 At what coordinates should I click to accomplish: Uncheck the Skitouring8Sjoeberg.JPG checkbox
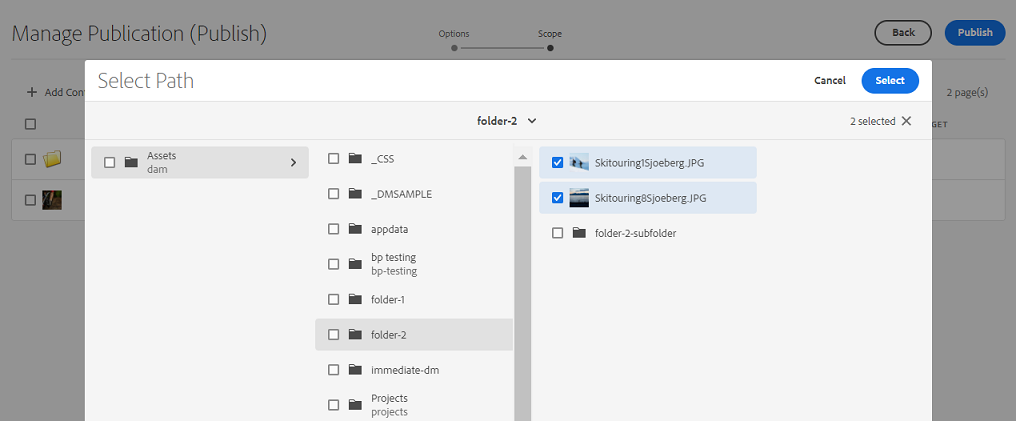[x=558, y=198]
